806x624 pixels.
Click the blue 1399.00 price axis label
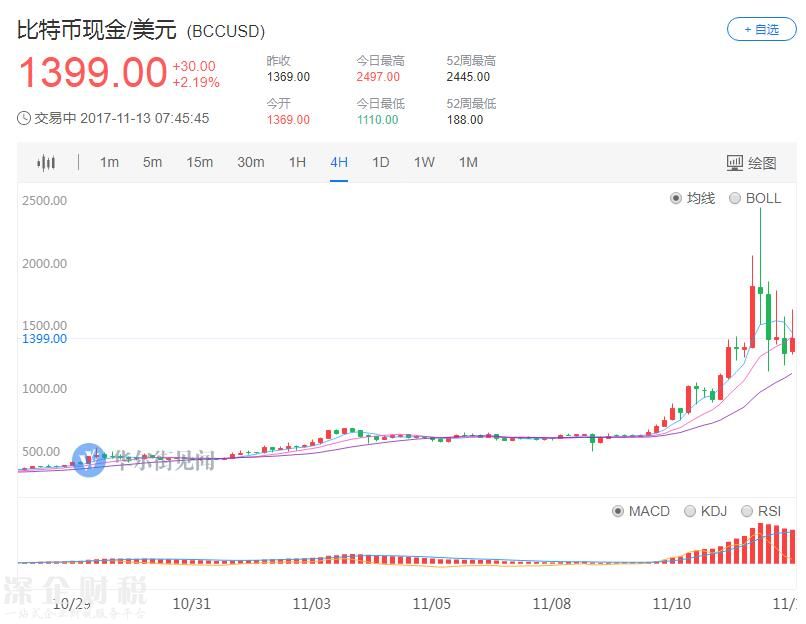44,339
